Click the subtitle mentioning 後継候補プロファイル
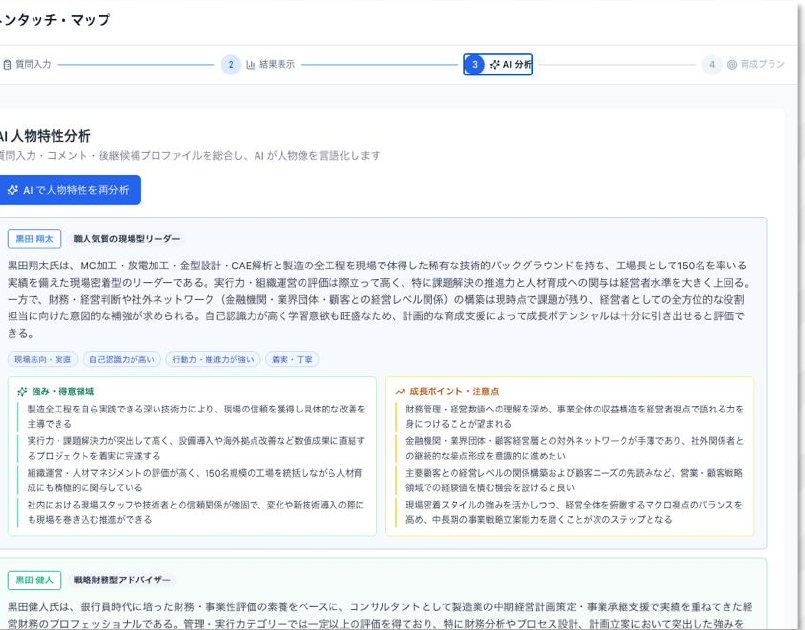Image resolution: width=805 pixels, height=630 pixels. tap(190, 156)
